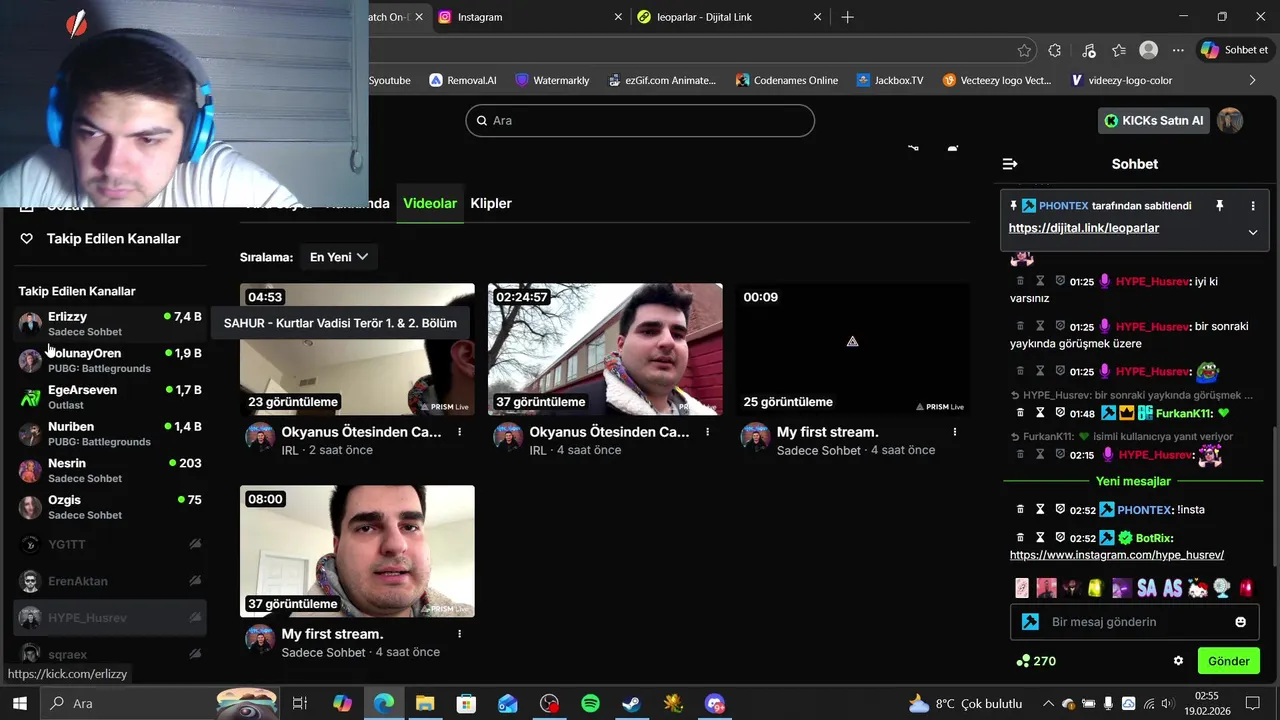Screen dimensions: 1280x720
Task: Collapse the Sohbet chat panel icon
Action: click(1010, 164)
